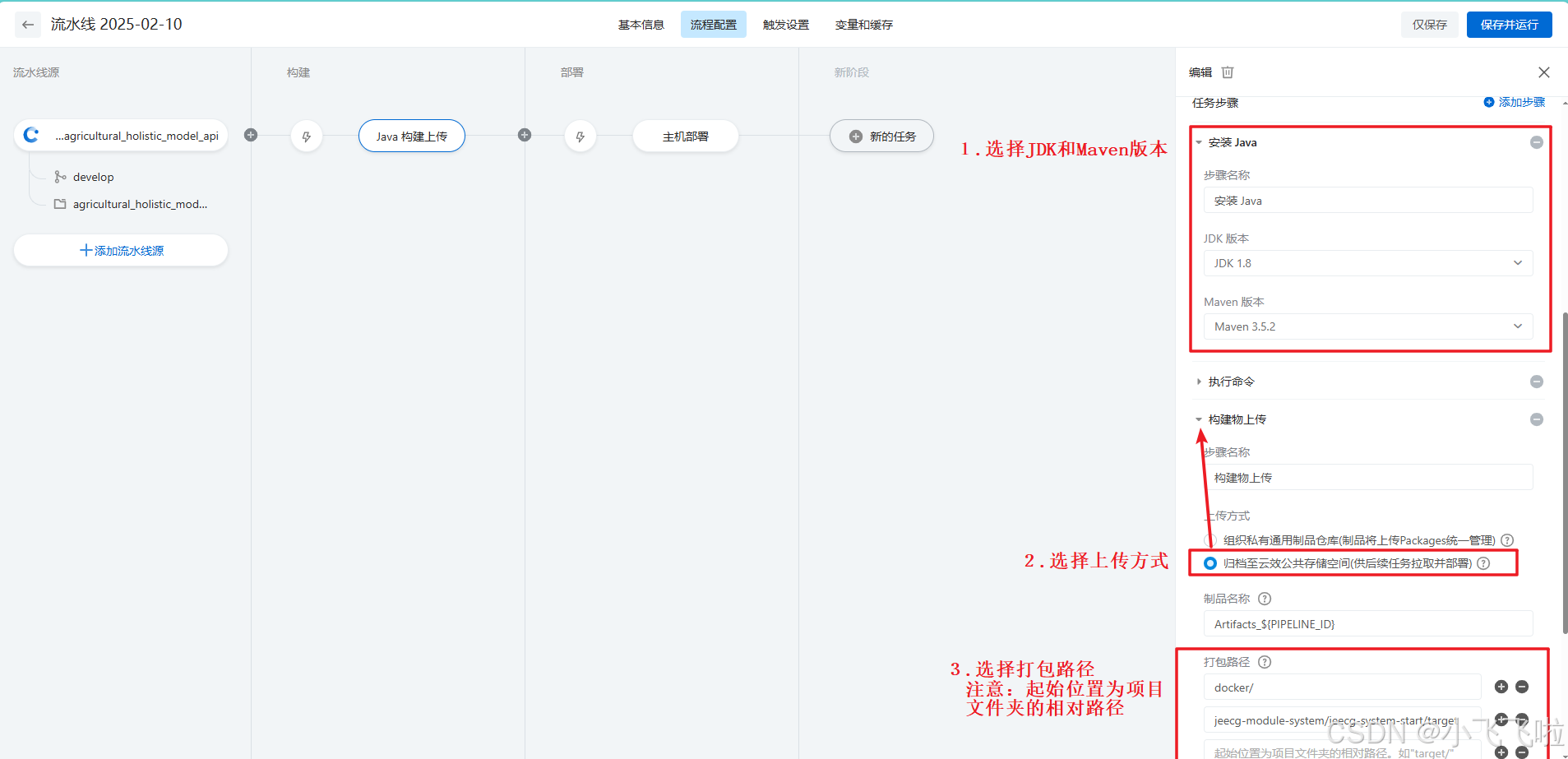Screen dimensions: 1568x759
Task: Click the 任务步骤 heading
Action: coord(1215,103)
